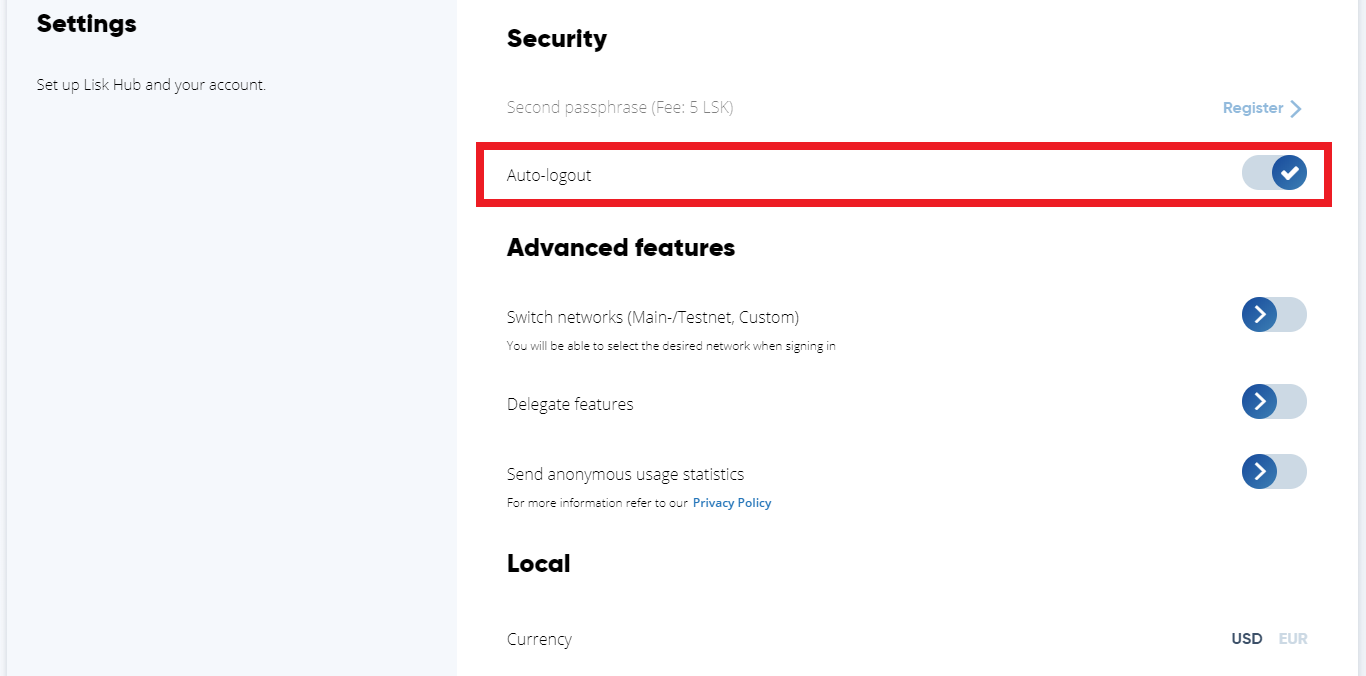Viewport: 1366px width, 676px height.
Task: Click the Auto-logout label text
Action: 549,175
